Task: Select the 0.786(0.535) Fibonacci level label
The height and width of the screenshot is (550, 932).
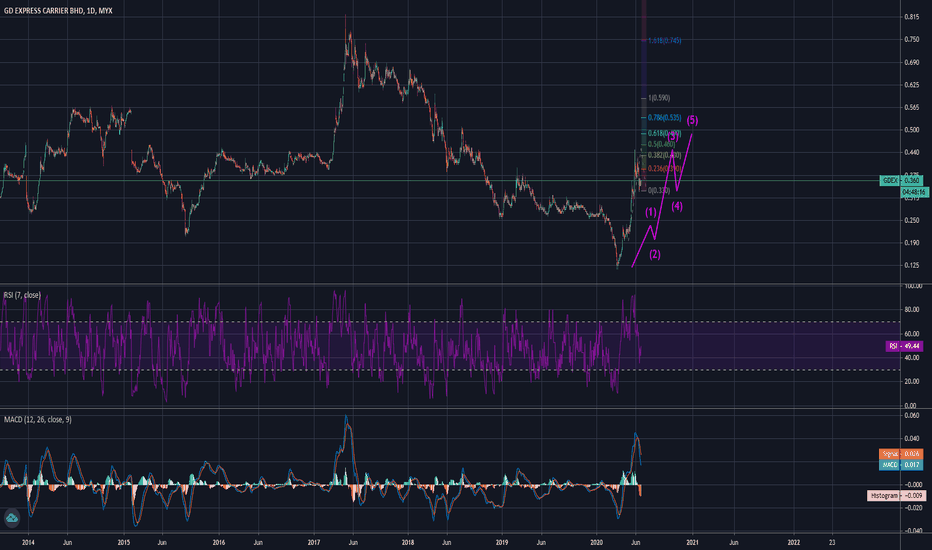Action: [665, 118]
